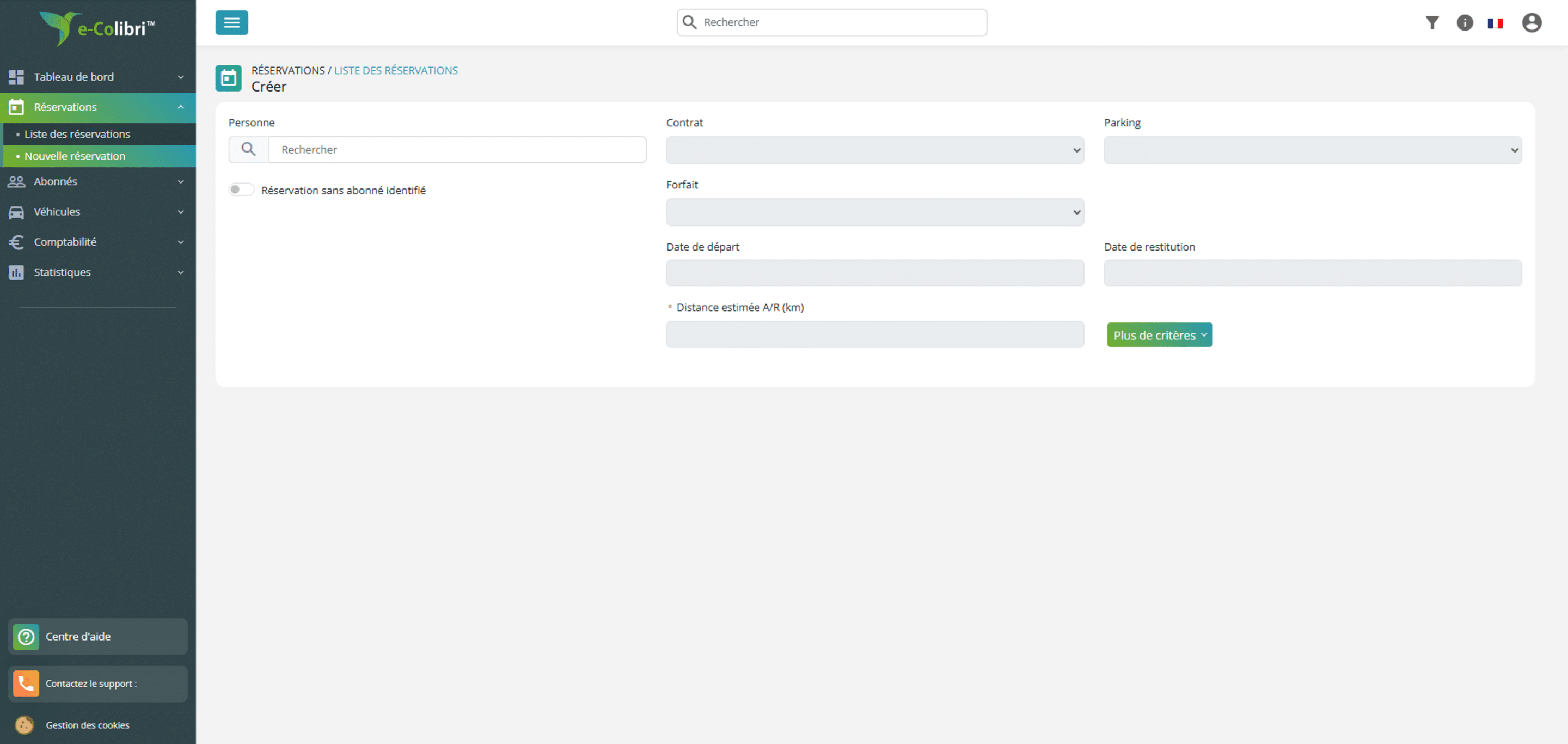Open the user account profile icon

coord(1532,22)
